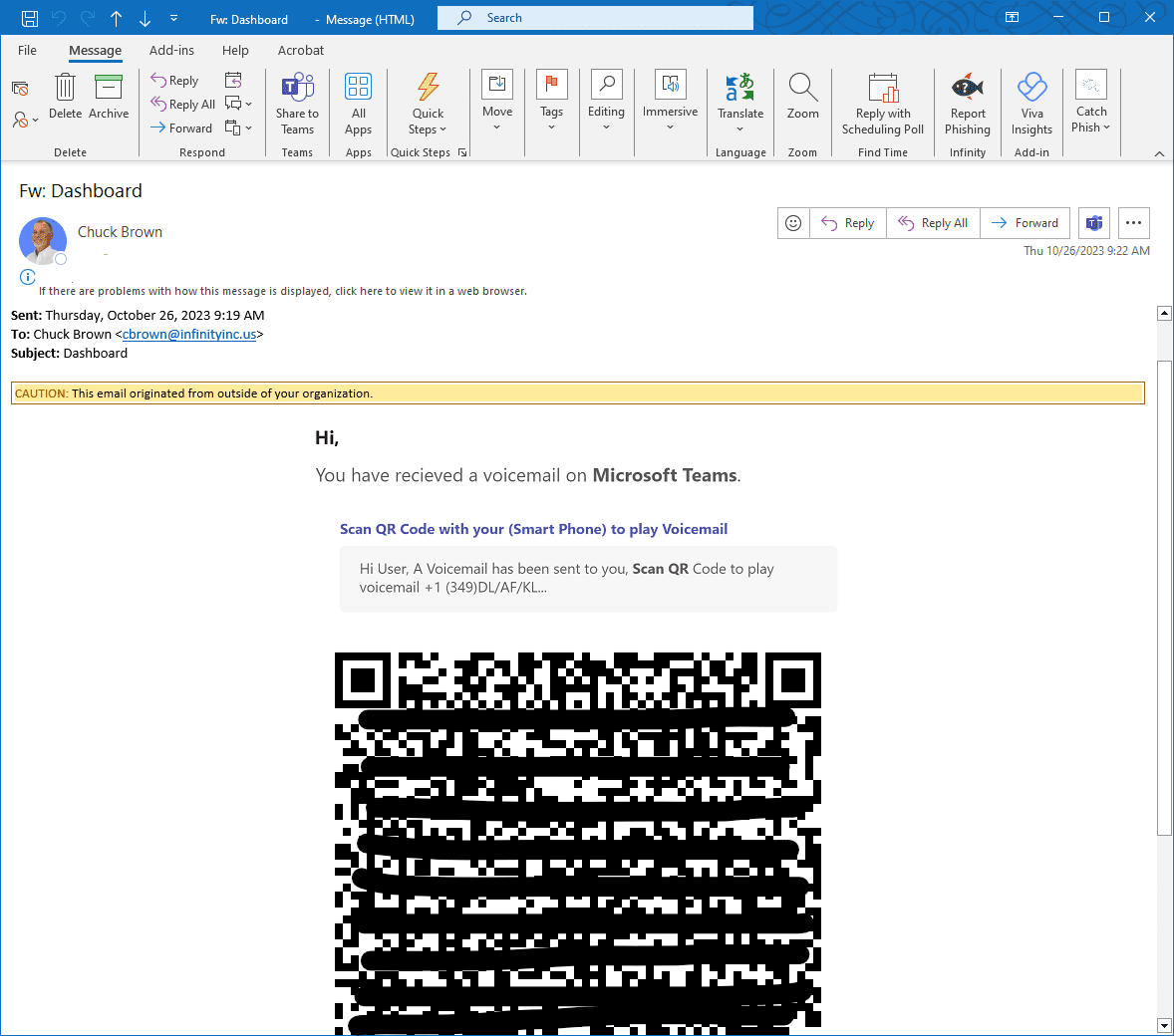
Task: Open Viva Insights add-in
Action: point(1031,104)
